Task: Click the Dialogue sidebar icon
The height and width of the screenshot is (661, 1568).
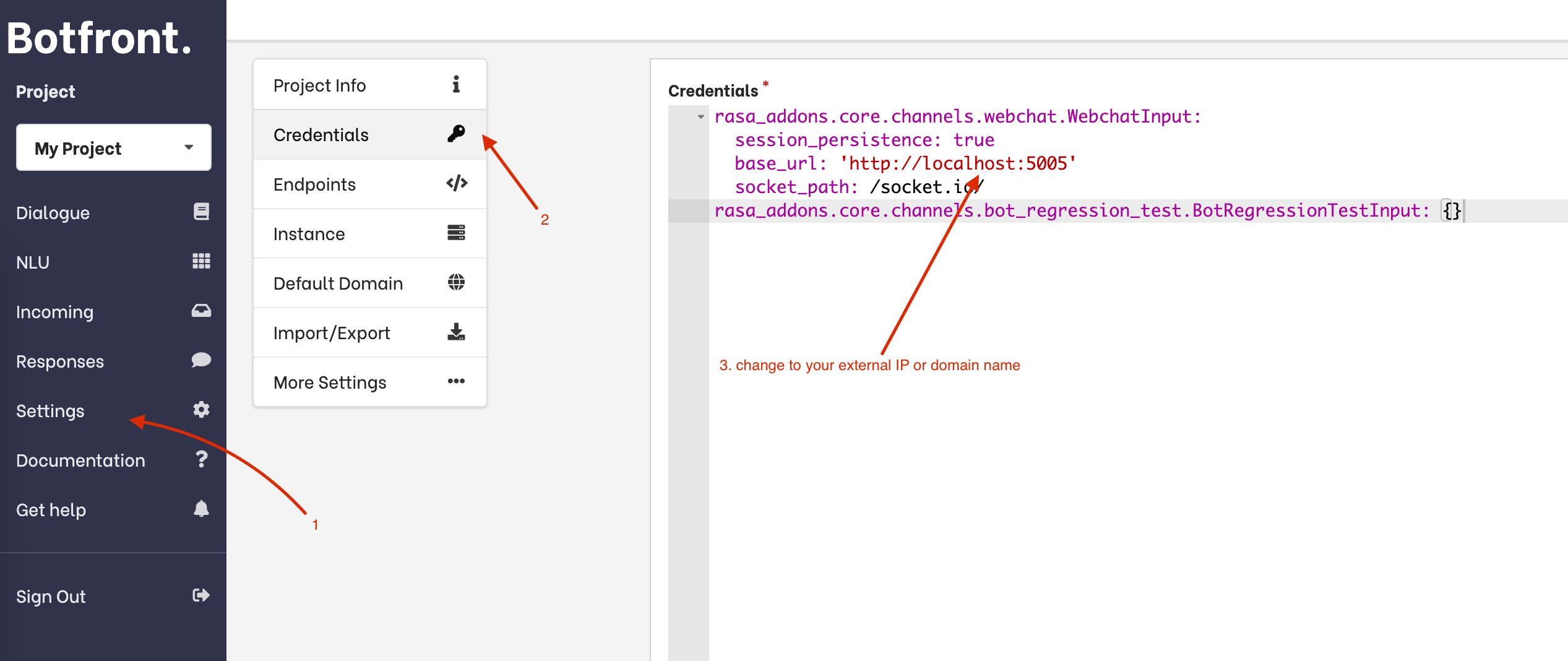Action: tap(201, 211)
